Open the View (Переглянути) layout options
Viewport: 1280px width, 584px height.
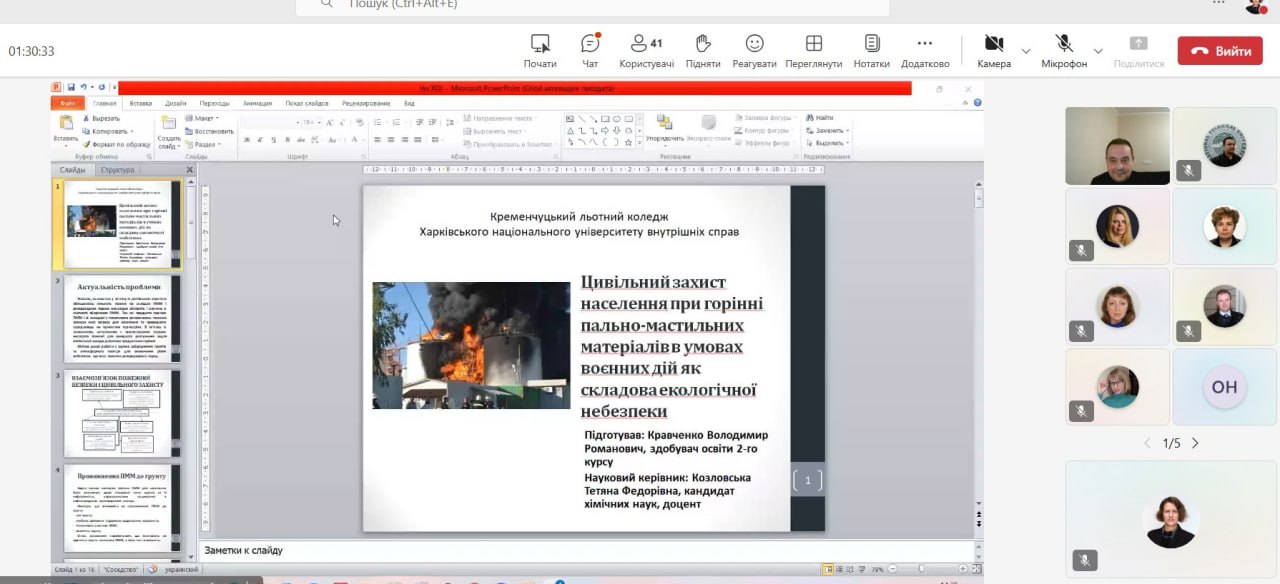[x=813, y=50]
